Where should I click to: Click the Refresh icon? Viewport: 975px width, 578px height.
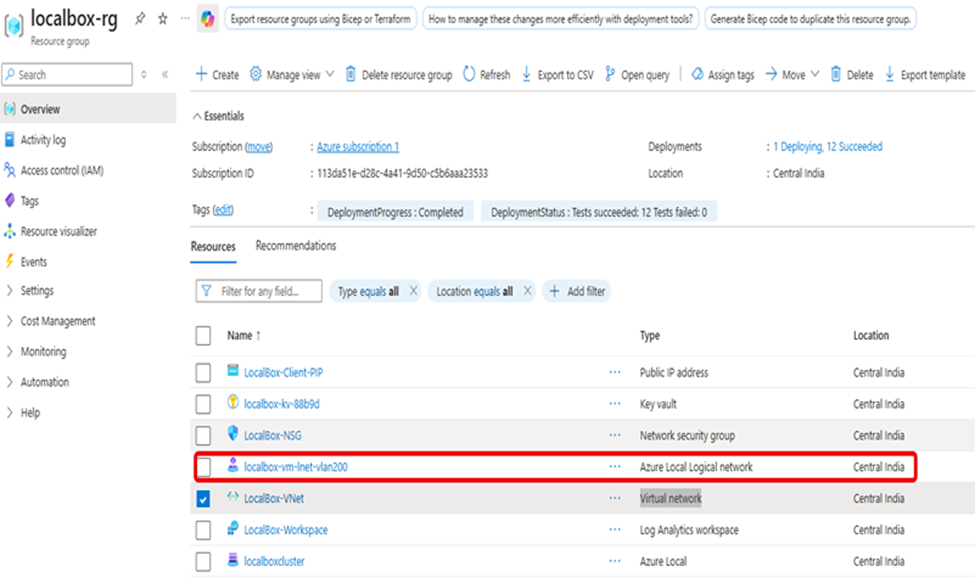point(469,75)
